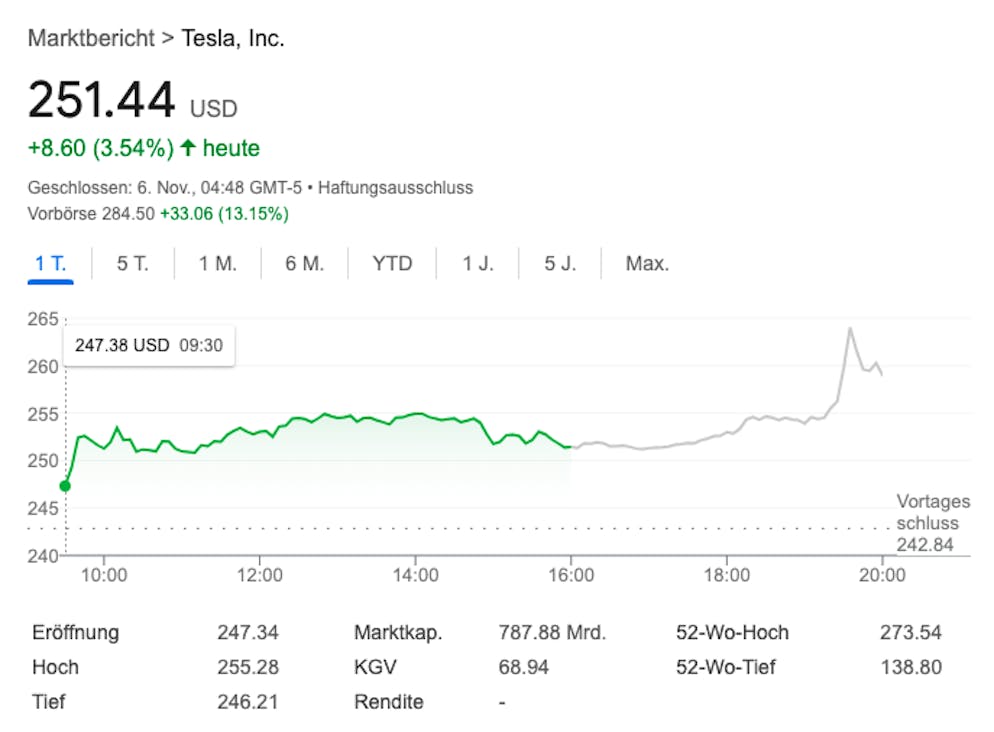Show the Max. time range chart
The height and width of the screenshot is (732, 994).
(647, 264)
